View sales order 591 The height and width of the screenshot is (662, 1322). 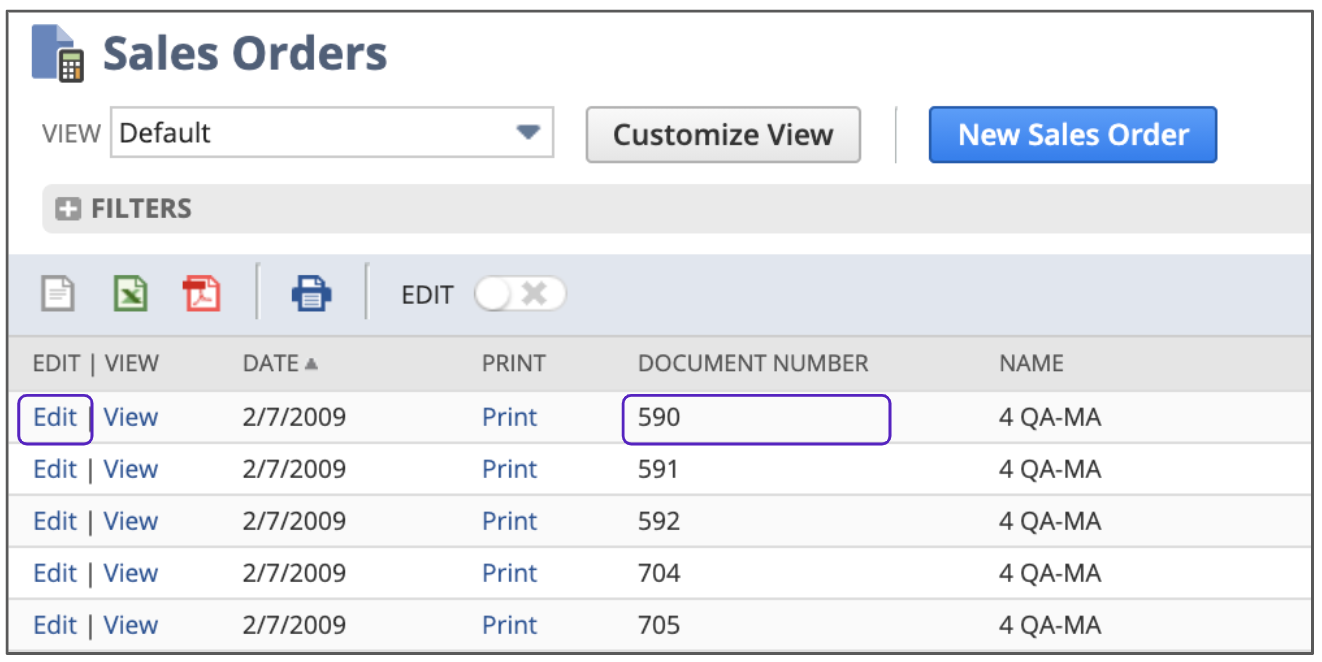pyautogui.click(x=131, y=469)
